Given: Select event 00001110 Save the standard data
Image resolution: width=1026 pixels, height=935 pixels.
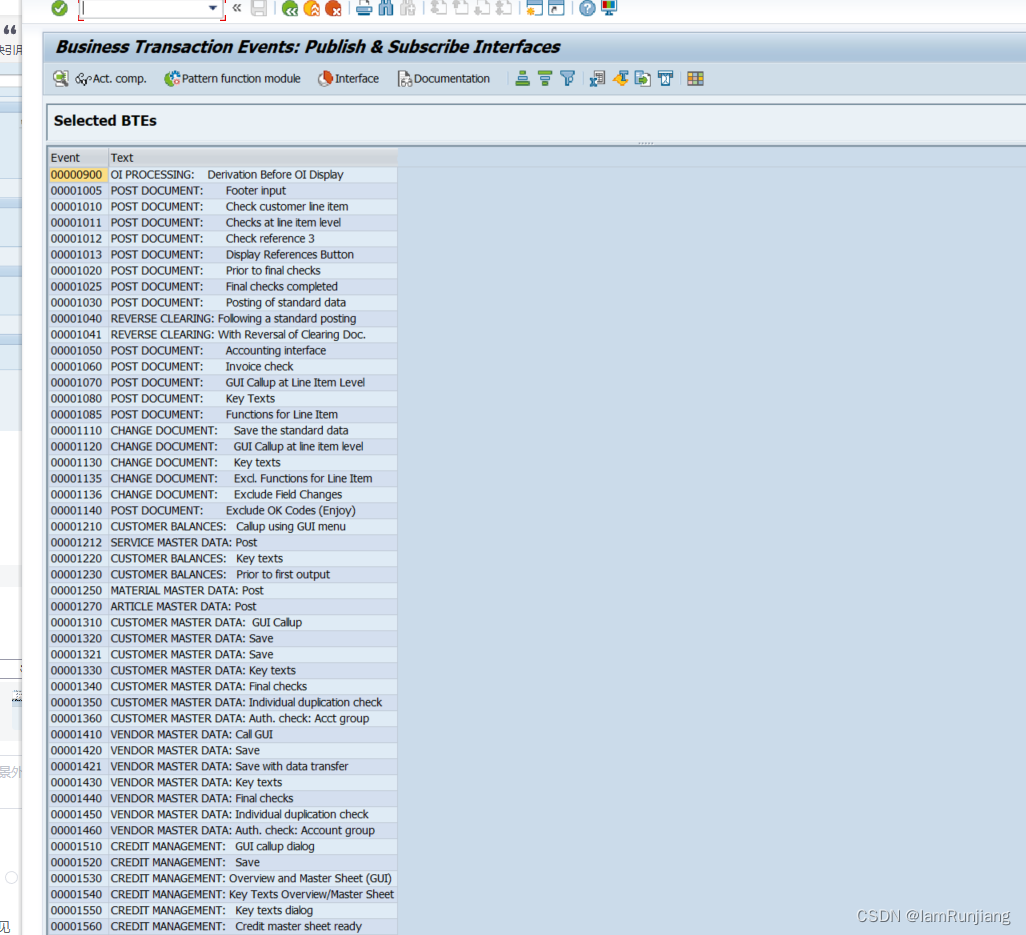Looking at the screenshot, I should tap(222, 431).
